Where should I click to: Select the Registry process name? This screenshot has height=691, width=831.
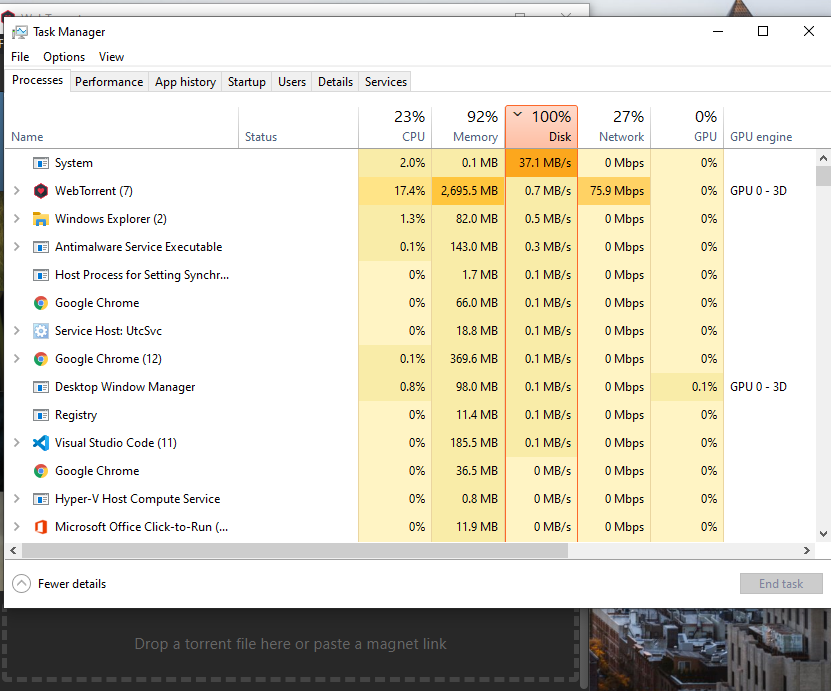point(76,415)
